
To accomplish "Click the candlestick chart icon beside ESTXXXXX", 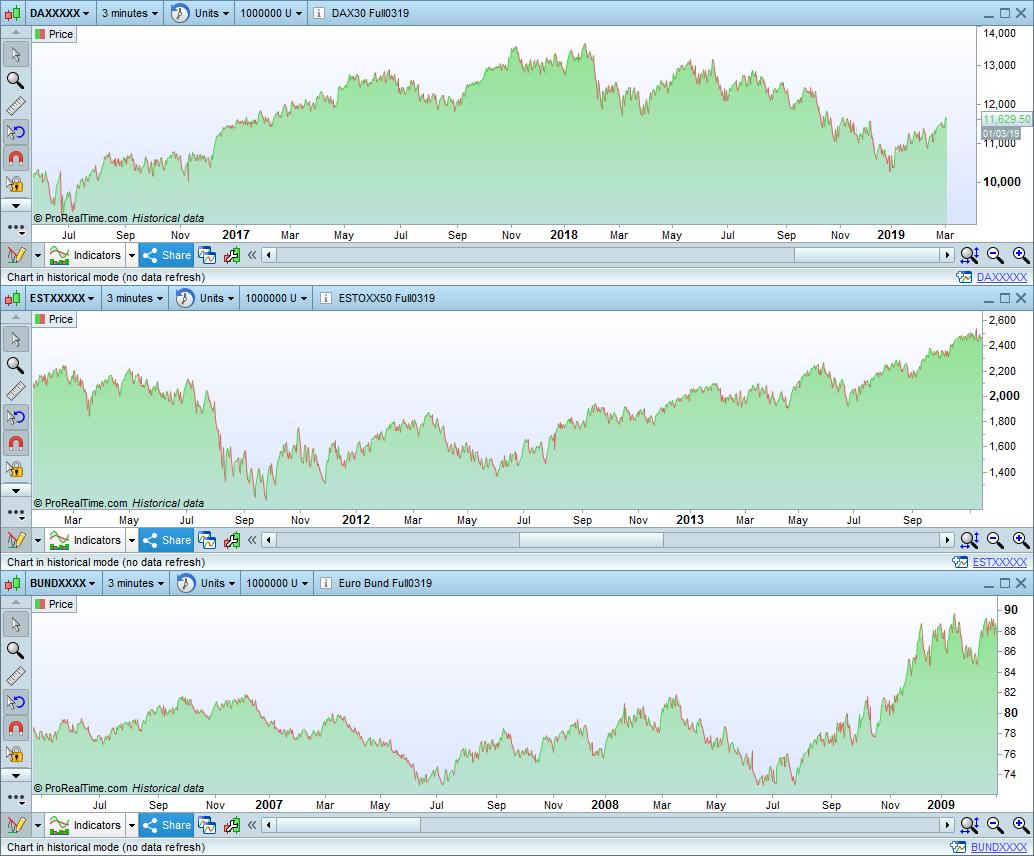I will [x=13, y=298].
